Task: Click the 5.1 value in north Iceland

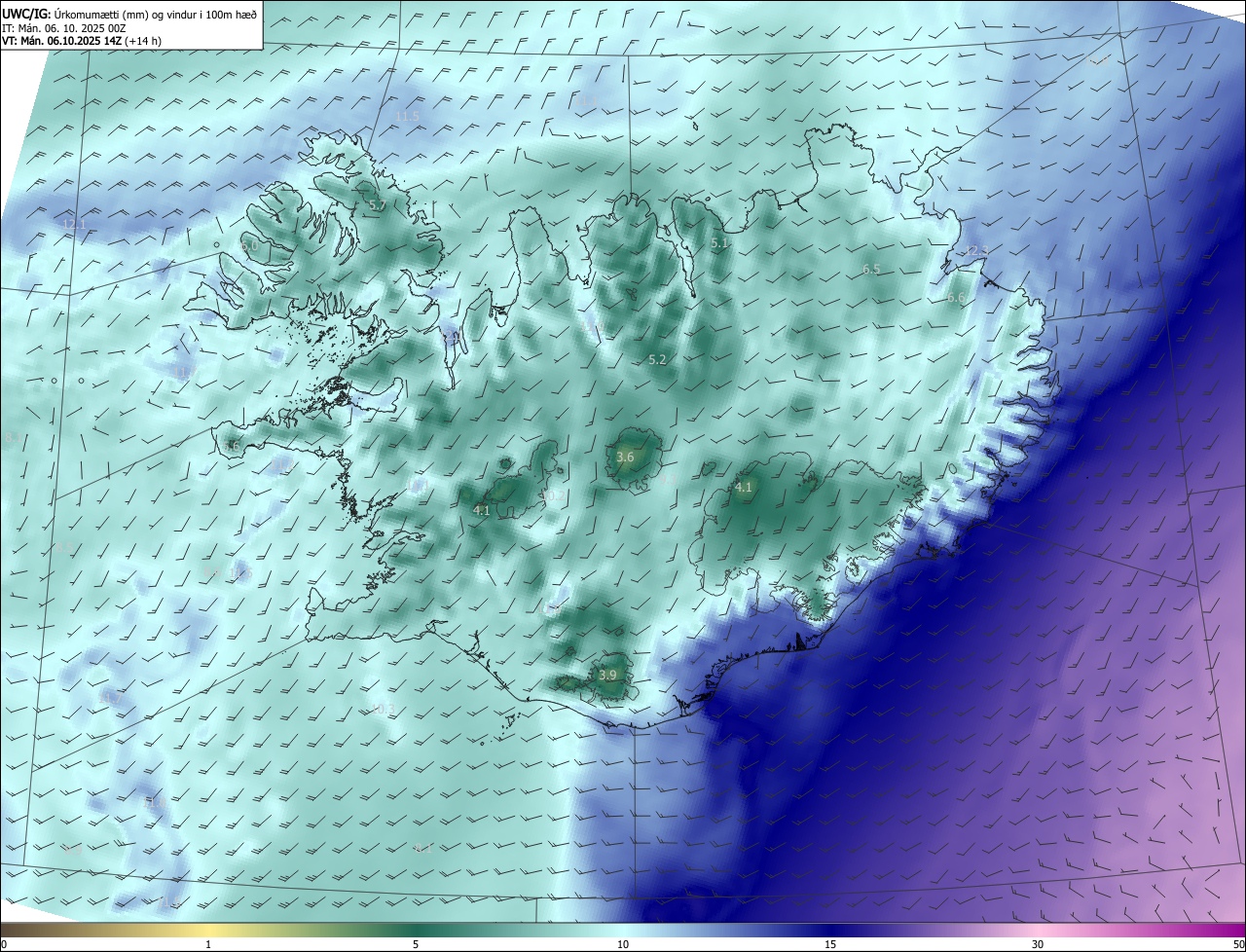Action: coord(719,243)
